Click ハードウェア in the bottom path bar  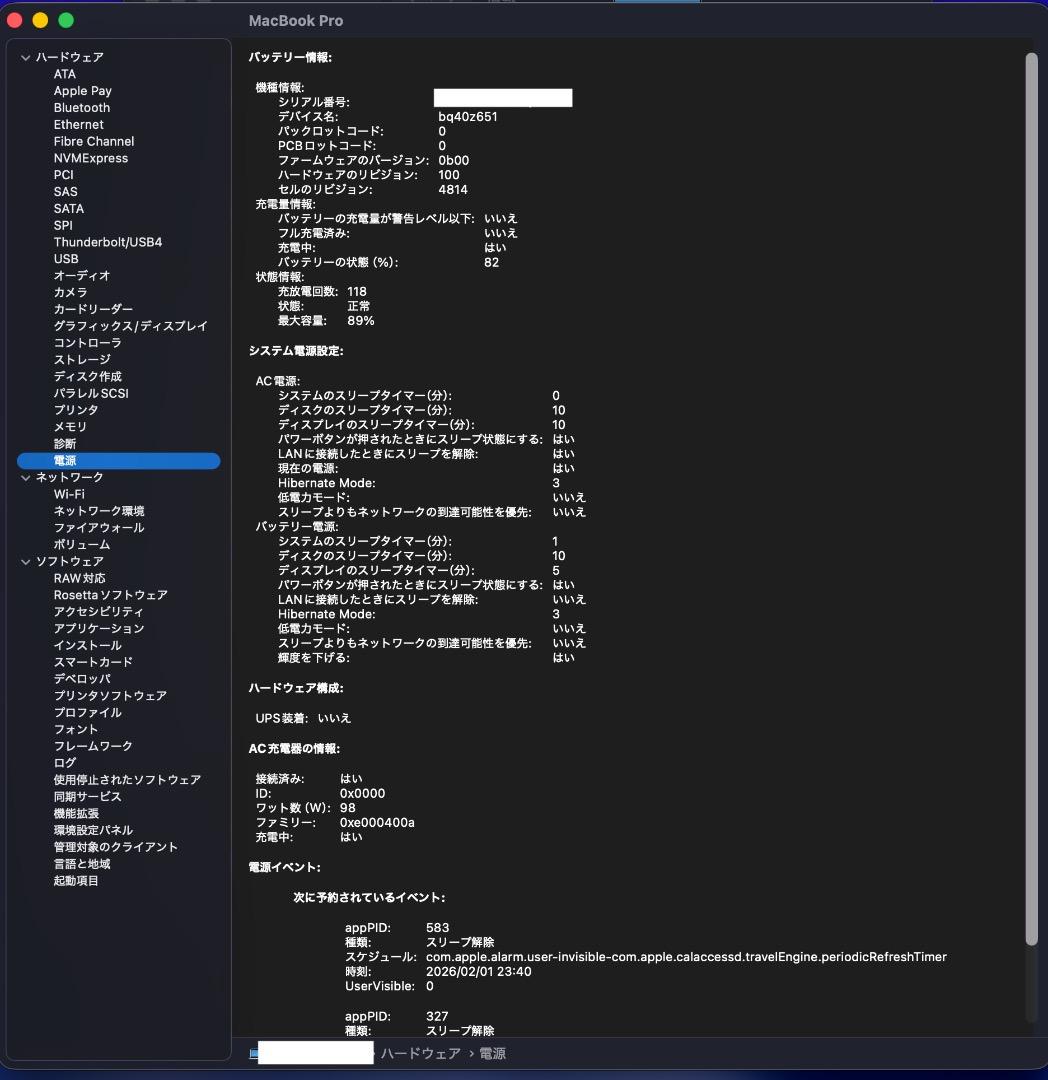click(x=420, y=1054)
